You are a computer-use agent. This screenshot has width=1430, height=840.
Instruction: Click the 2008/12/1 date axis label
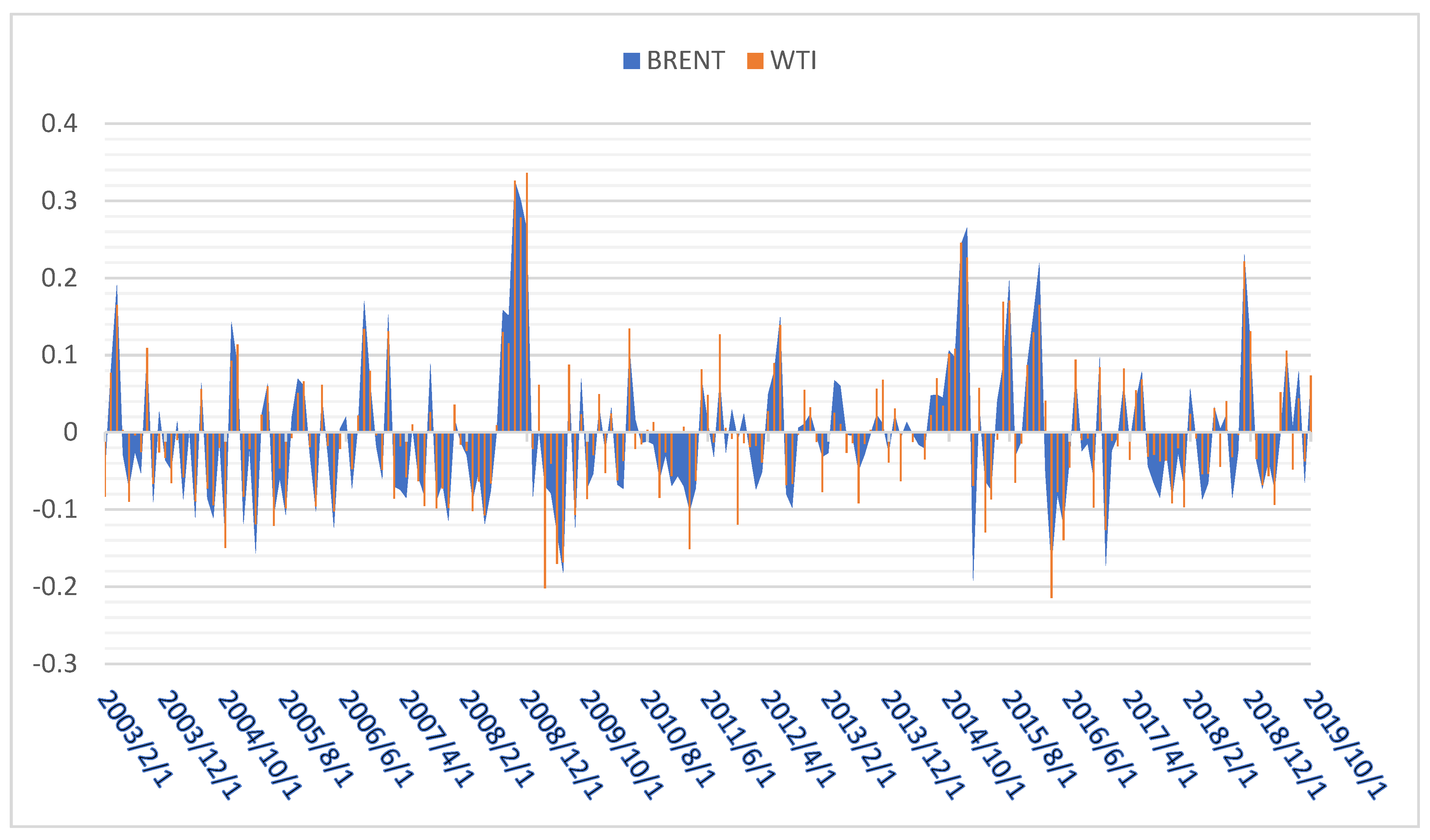(561, 745)
